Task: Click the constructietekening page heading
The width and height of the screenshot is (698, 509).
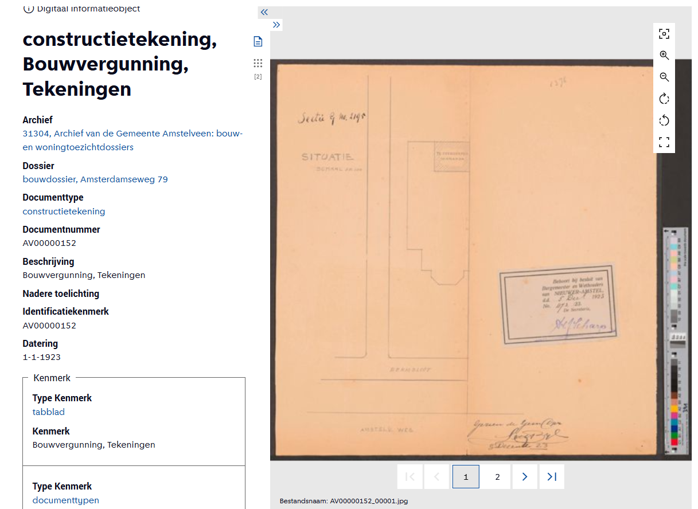Action: pos(120,64)
